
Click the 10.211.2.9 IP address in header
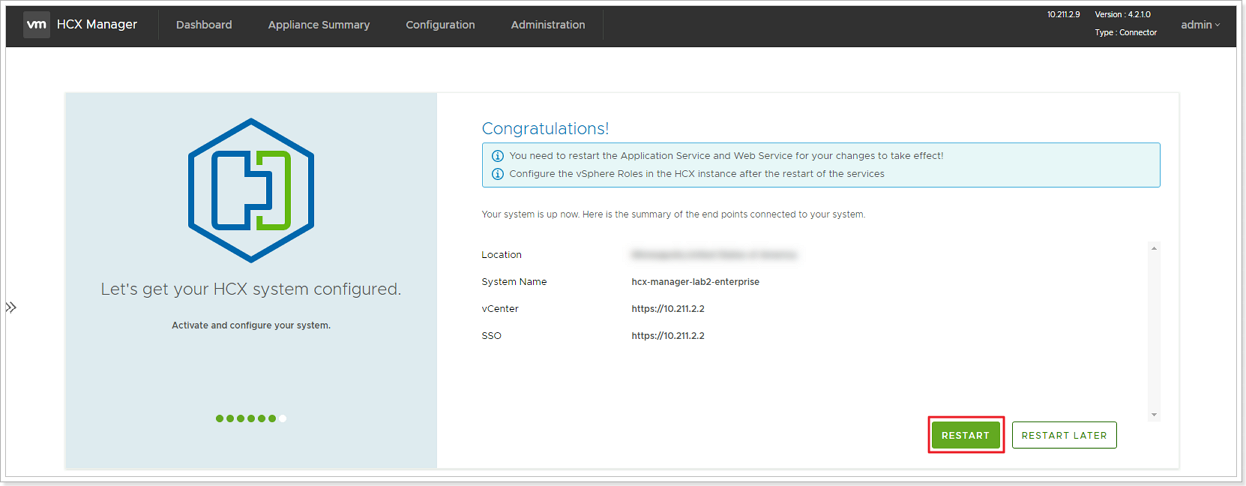[1065, 14]
